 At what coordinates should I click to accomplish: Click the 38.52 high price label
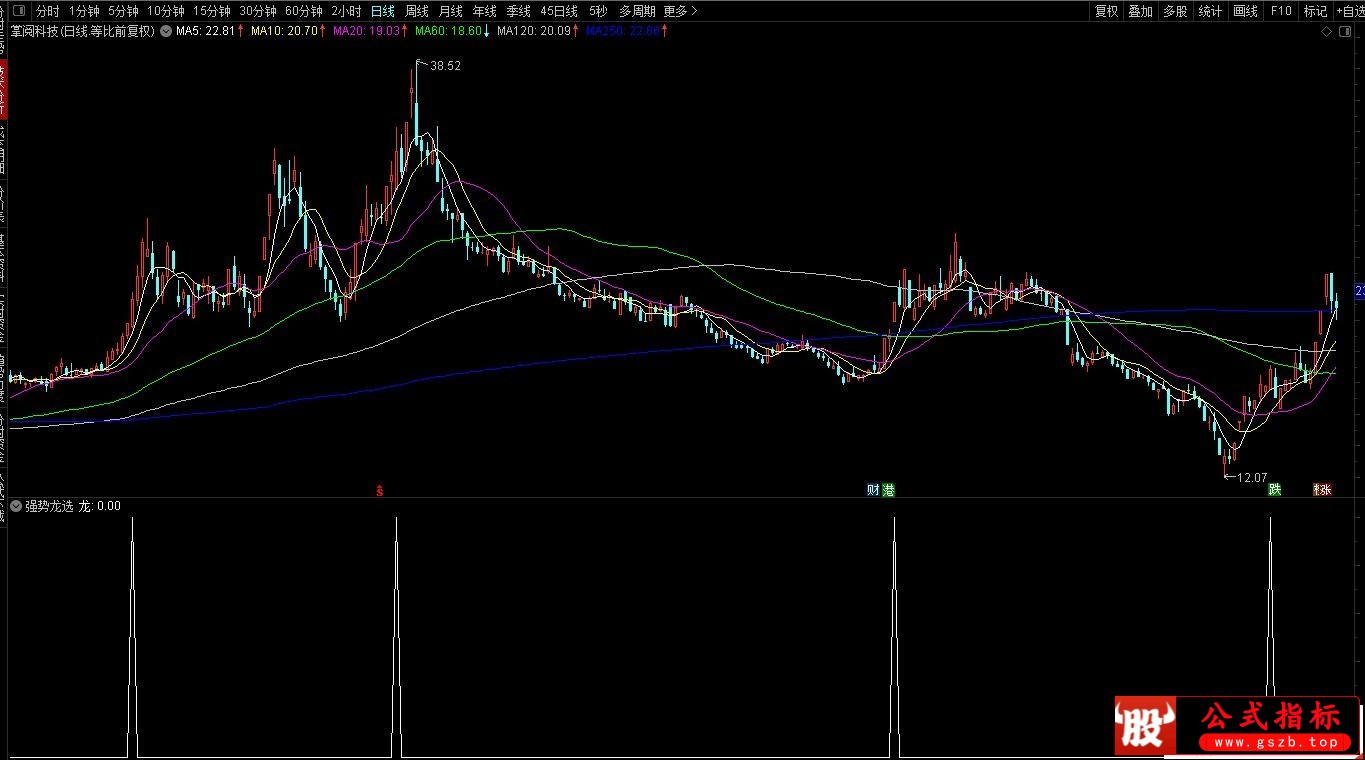pos(445,65)
